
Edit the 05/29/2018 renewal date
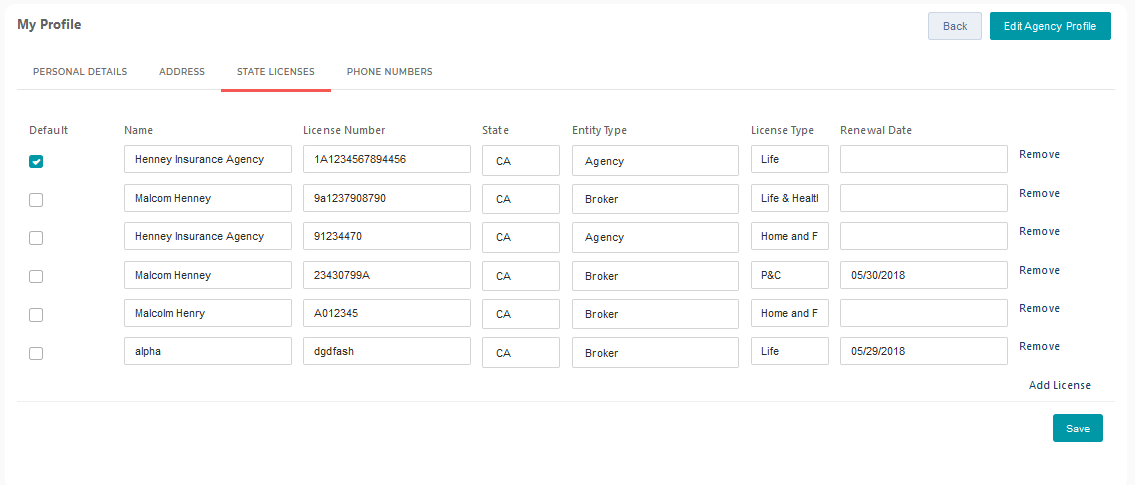(x=924, y=351)
